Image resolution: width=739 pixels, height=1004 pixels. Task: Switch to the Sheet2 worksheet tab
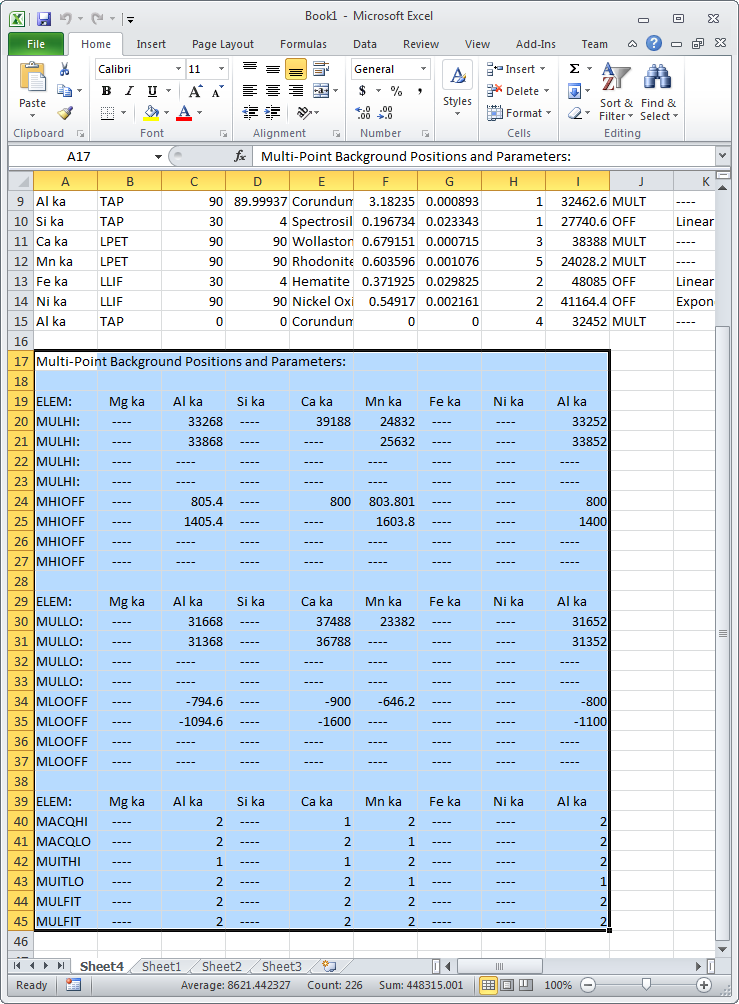(x=221, y=966)
